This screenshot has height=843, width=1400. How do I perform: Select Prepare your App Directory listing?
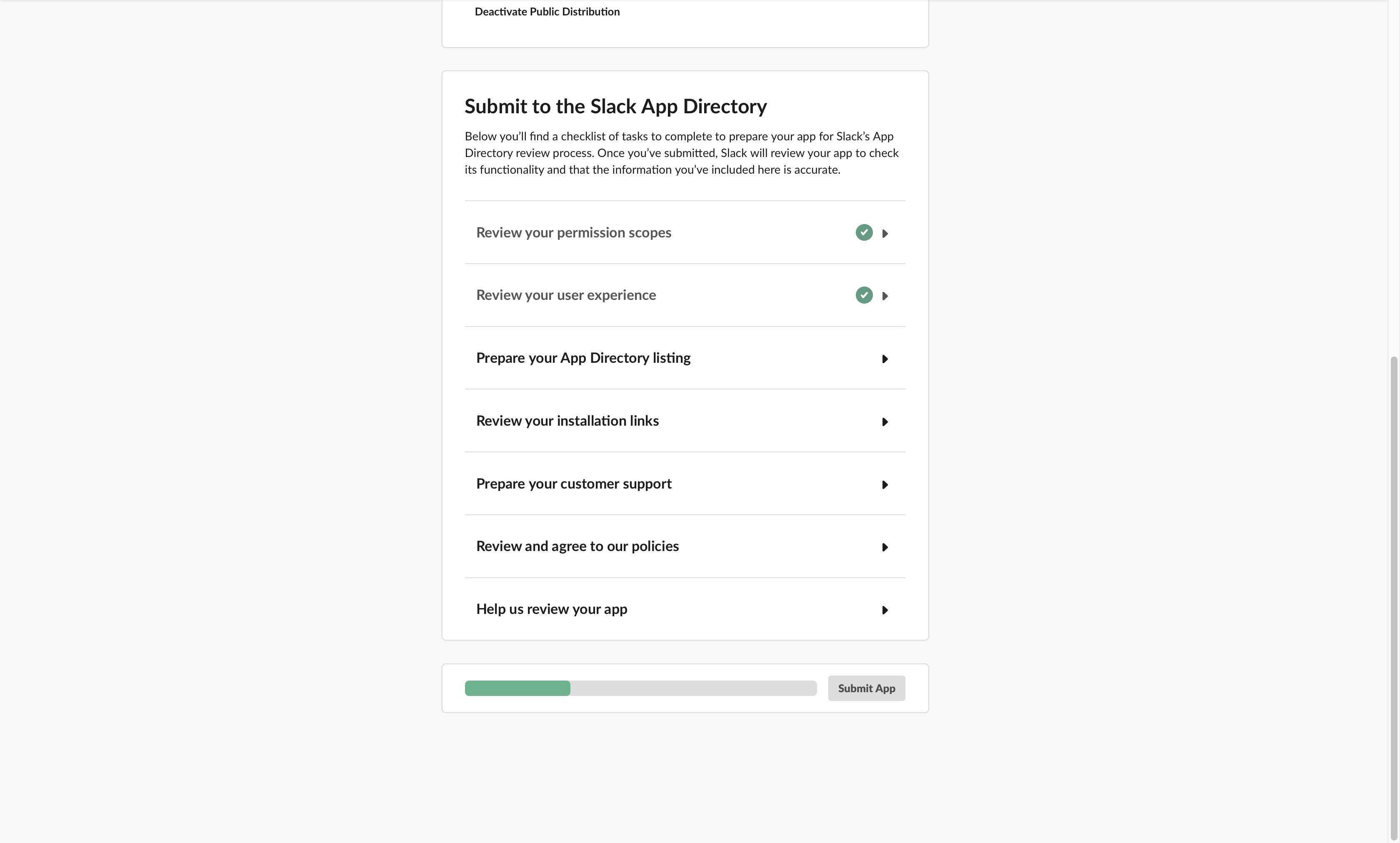(x=685, y=358)
